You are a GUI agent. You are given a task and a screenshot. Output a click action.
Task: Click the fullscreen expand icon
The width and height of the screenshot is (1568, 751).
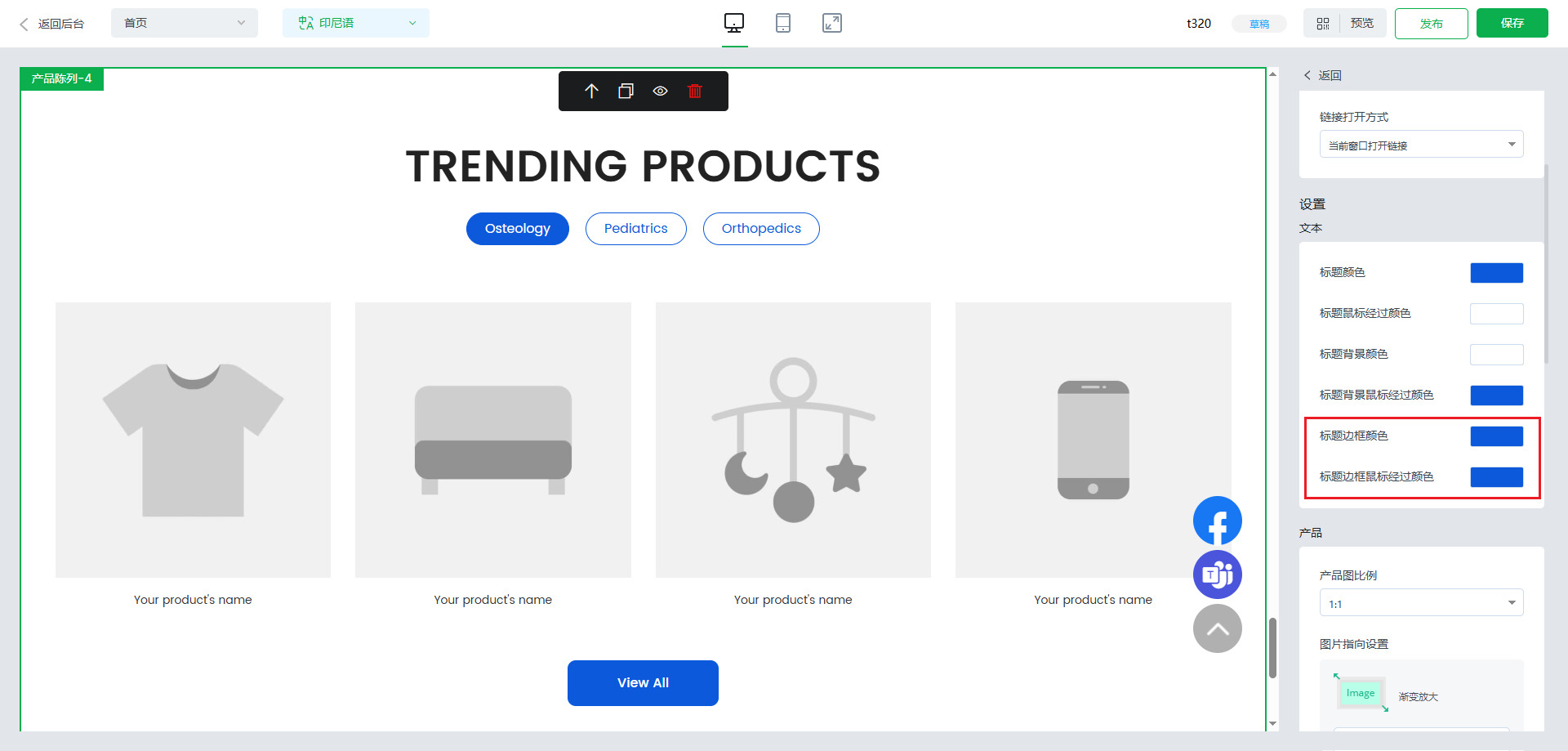pyautogui.click(x=831, y=24)
